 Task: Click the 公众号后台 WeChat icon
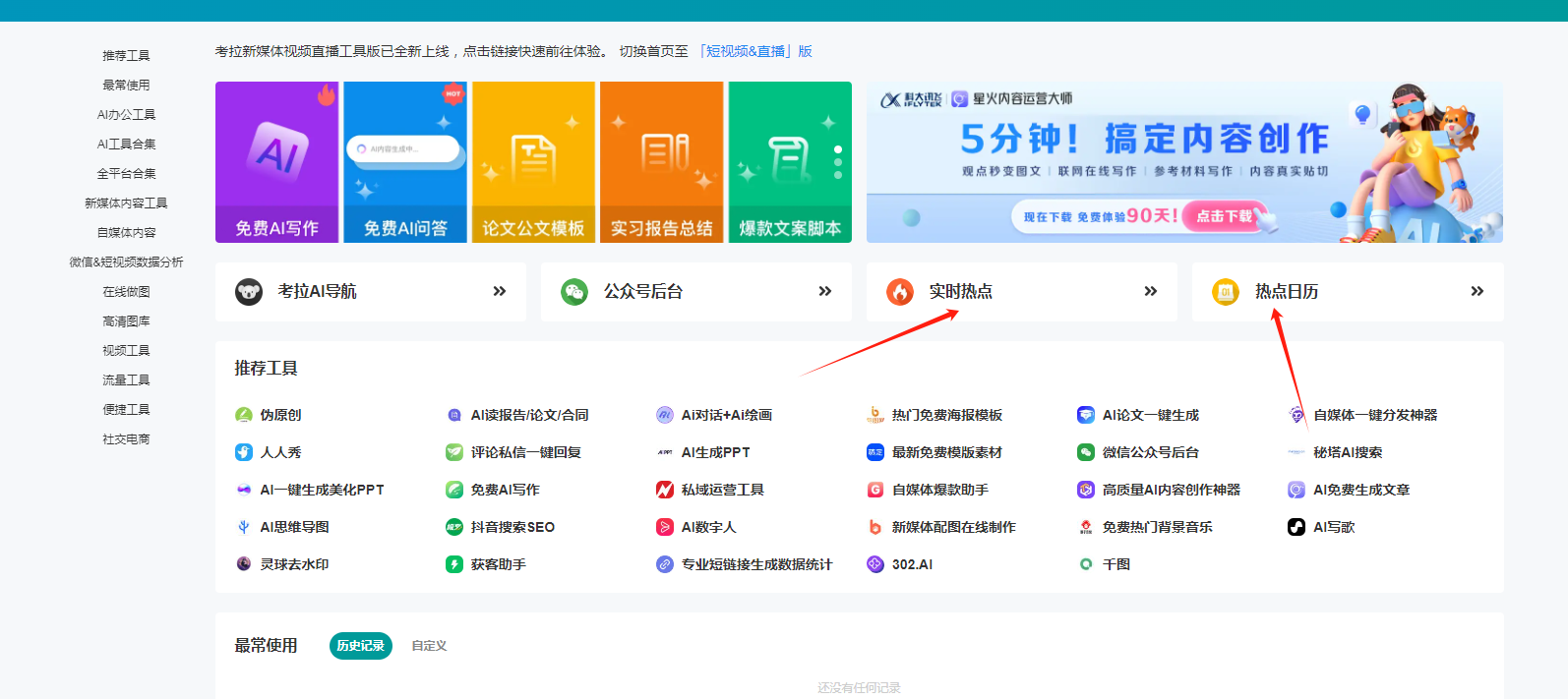pos(574,292)
